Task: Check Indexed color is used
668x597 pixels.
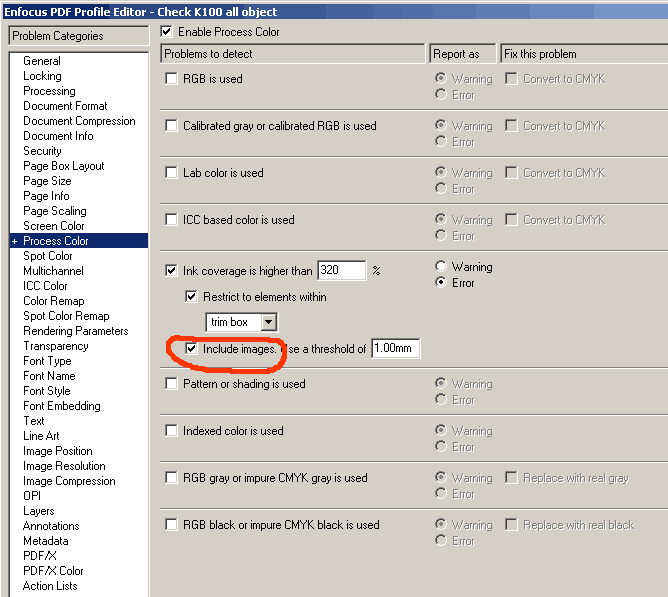Action: [171, 430]
